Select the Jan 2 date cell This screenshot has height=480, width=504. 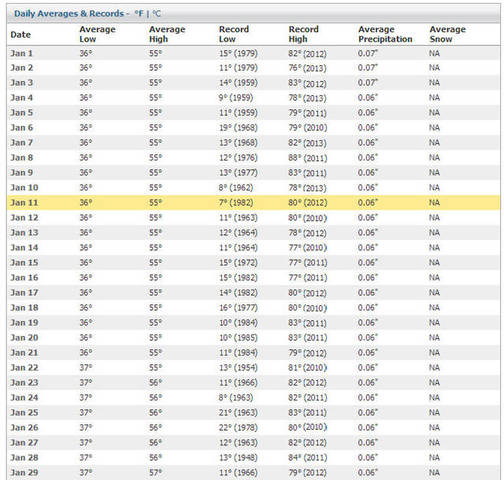point(22,68)
